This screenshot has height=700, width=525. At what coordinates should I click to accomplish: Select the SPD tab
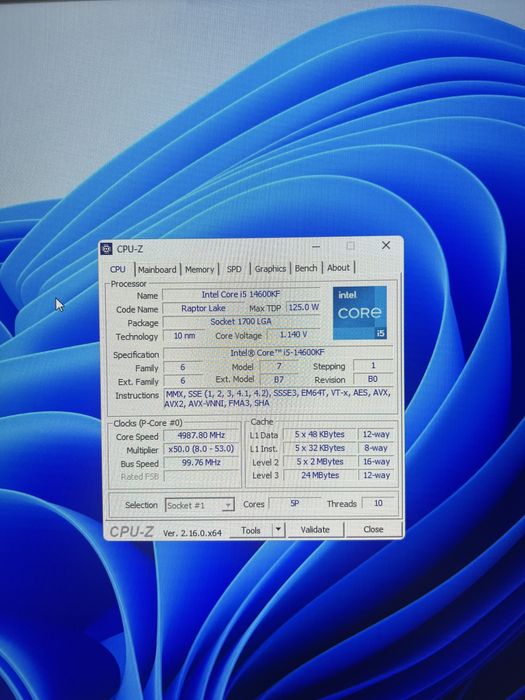click(x=234, y=269)
